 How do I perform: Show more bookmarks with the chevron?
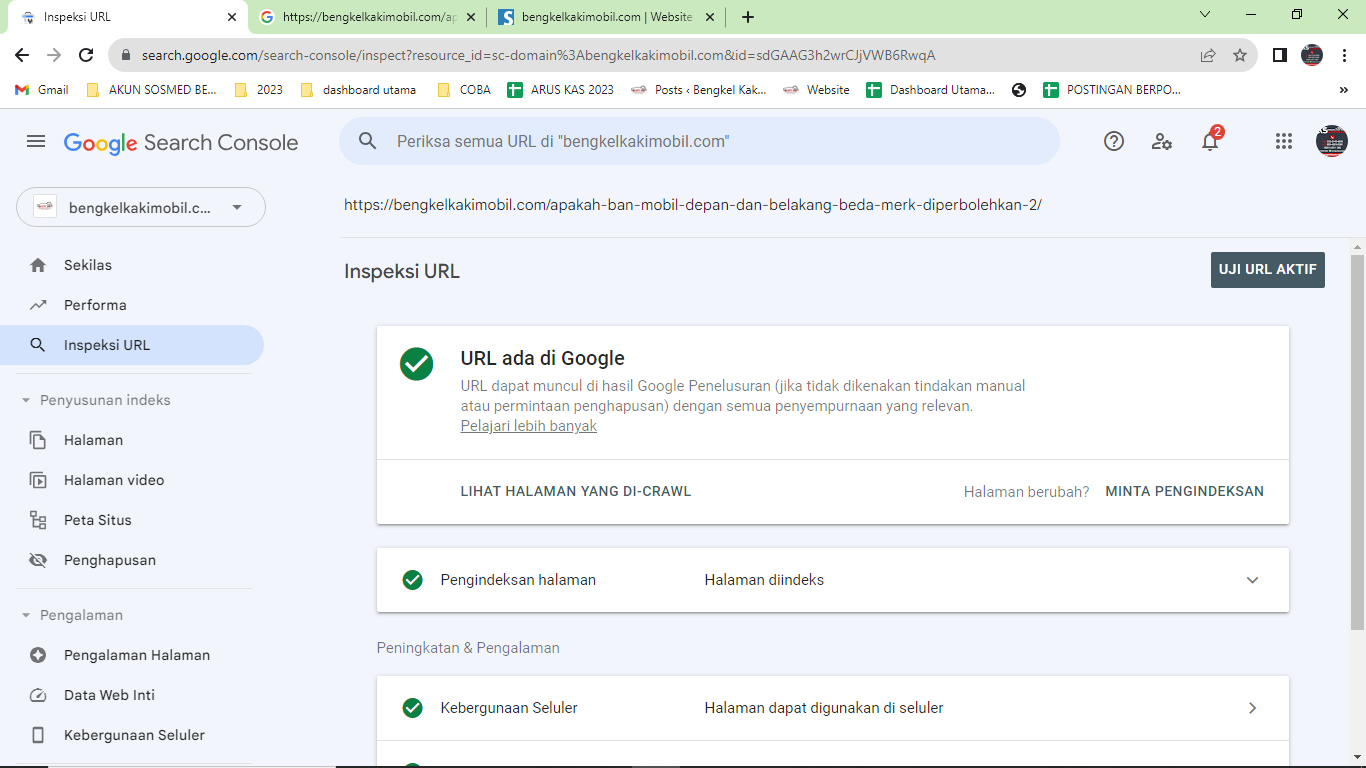(x=1344, y=90)
